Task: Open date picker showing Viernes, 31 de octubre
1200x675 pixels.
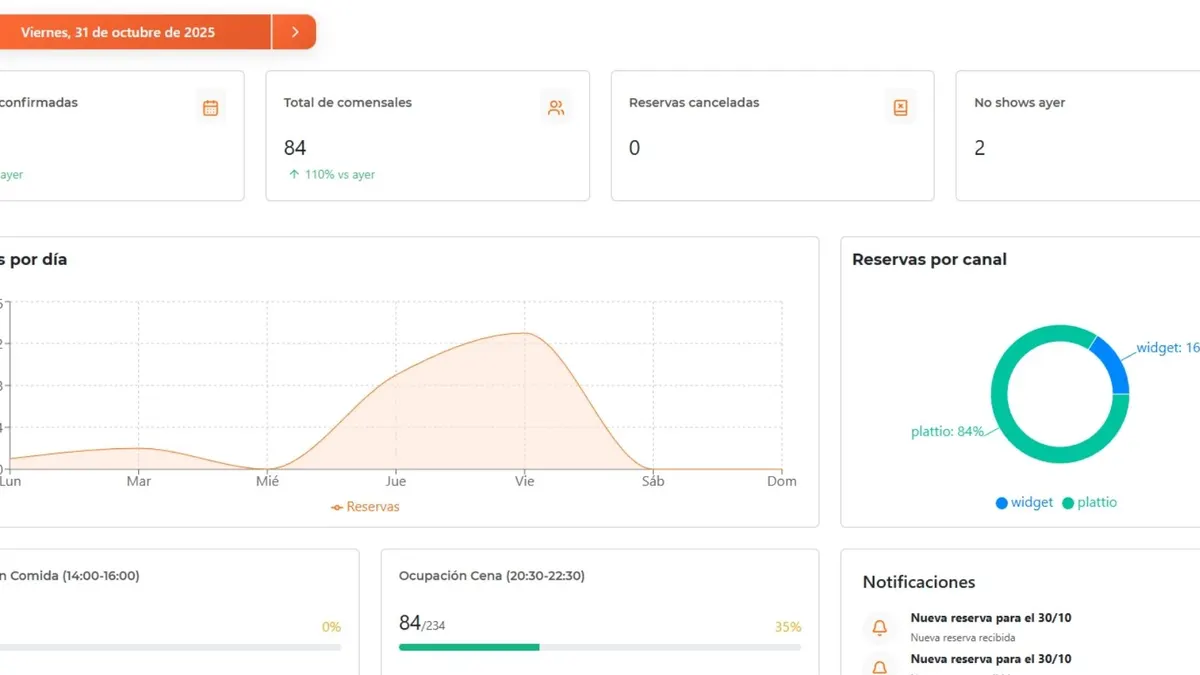Action: tap(135, 32)
